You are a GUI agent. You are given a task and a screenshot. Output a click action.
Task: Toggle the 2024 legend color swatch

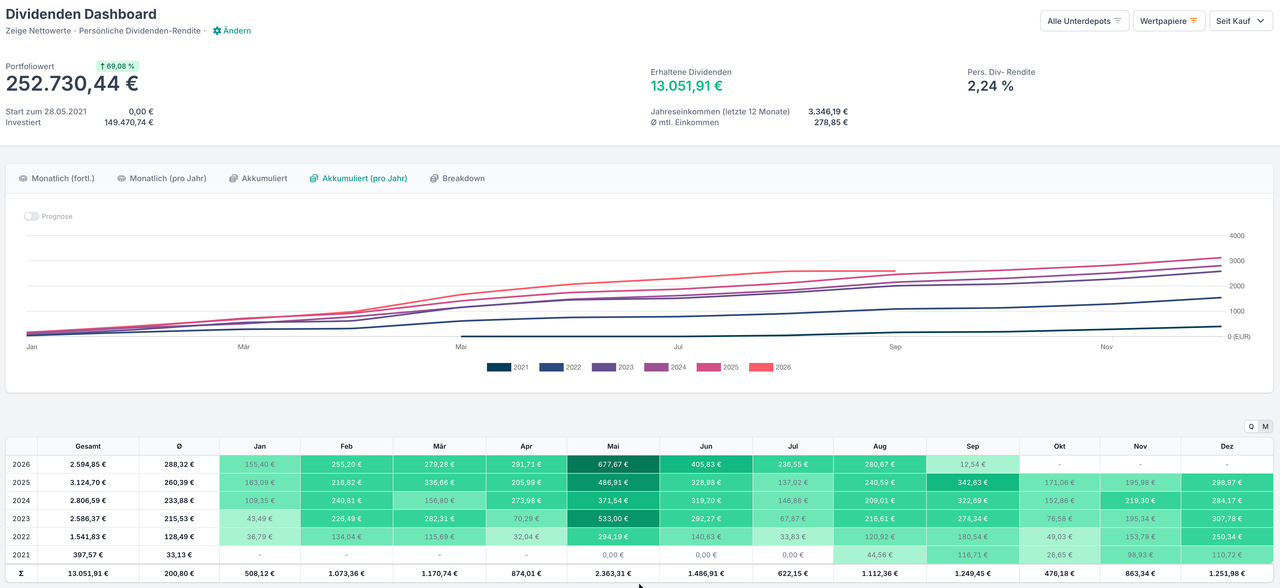656,367
